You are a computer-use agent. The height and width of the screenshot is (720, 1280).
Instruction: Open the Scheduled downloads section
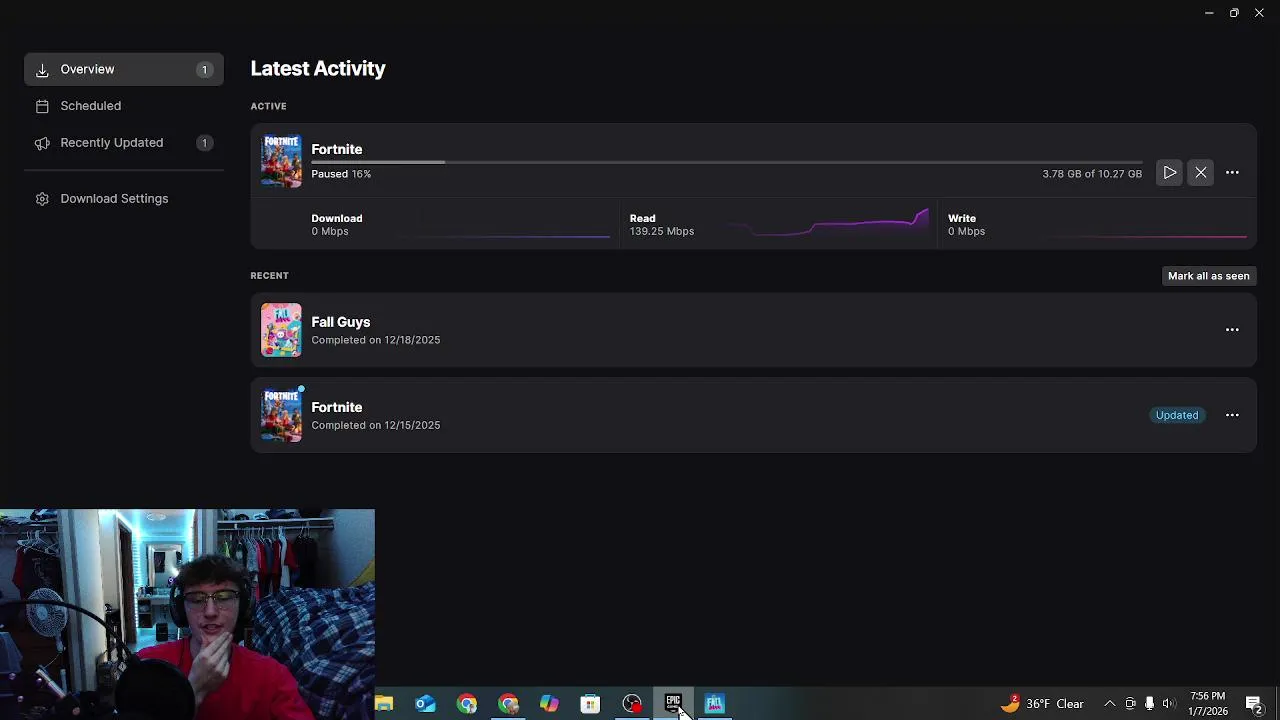(124, 106)
